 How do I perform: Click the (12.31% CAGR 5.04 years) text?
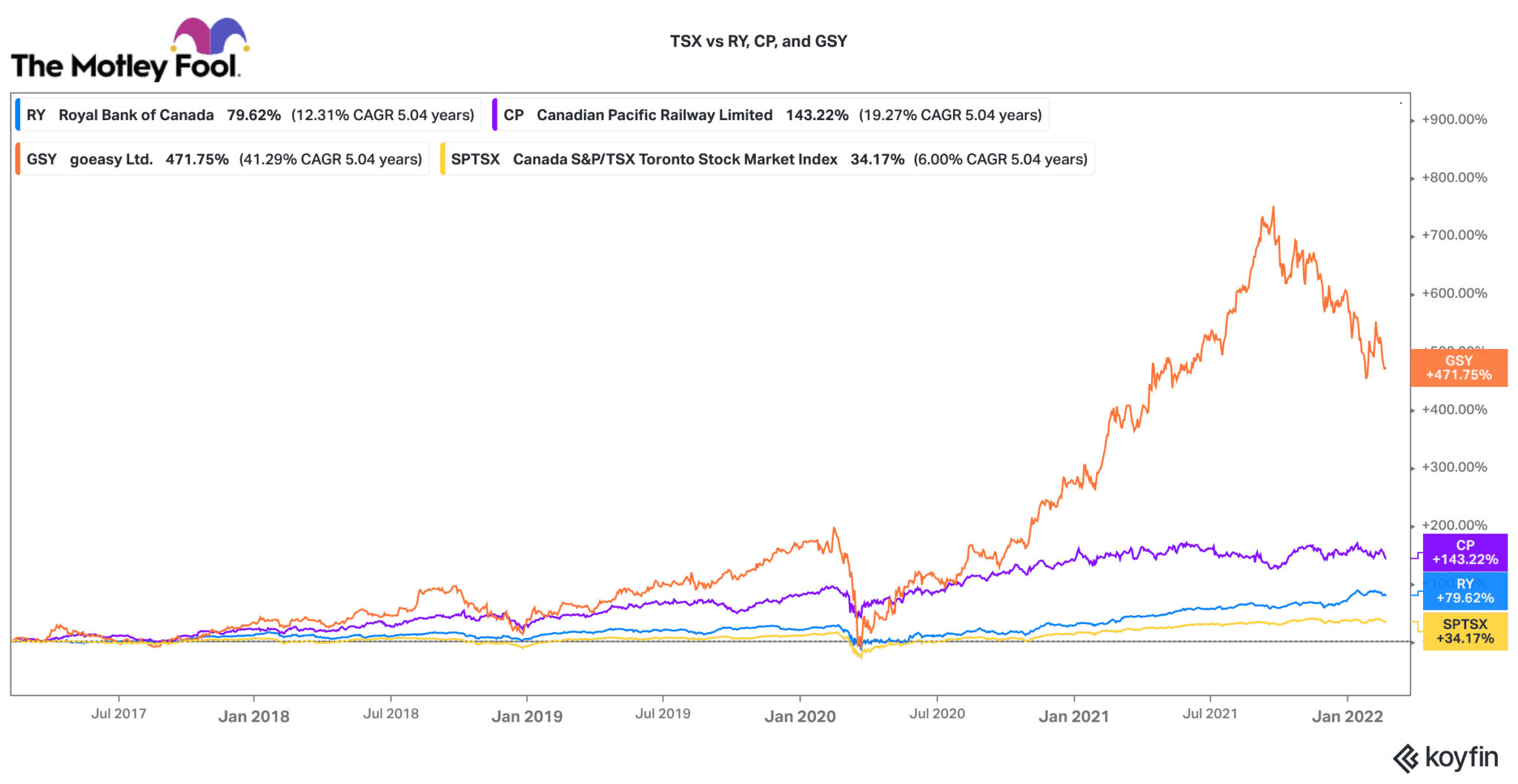[382, 115]
